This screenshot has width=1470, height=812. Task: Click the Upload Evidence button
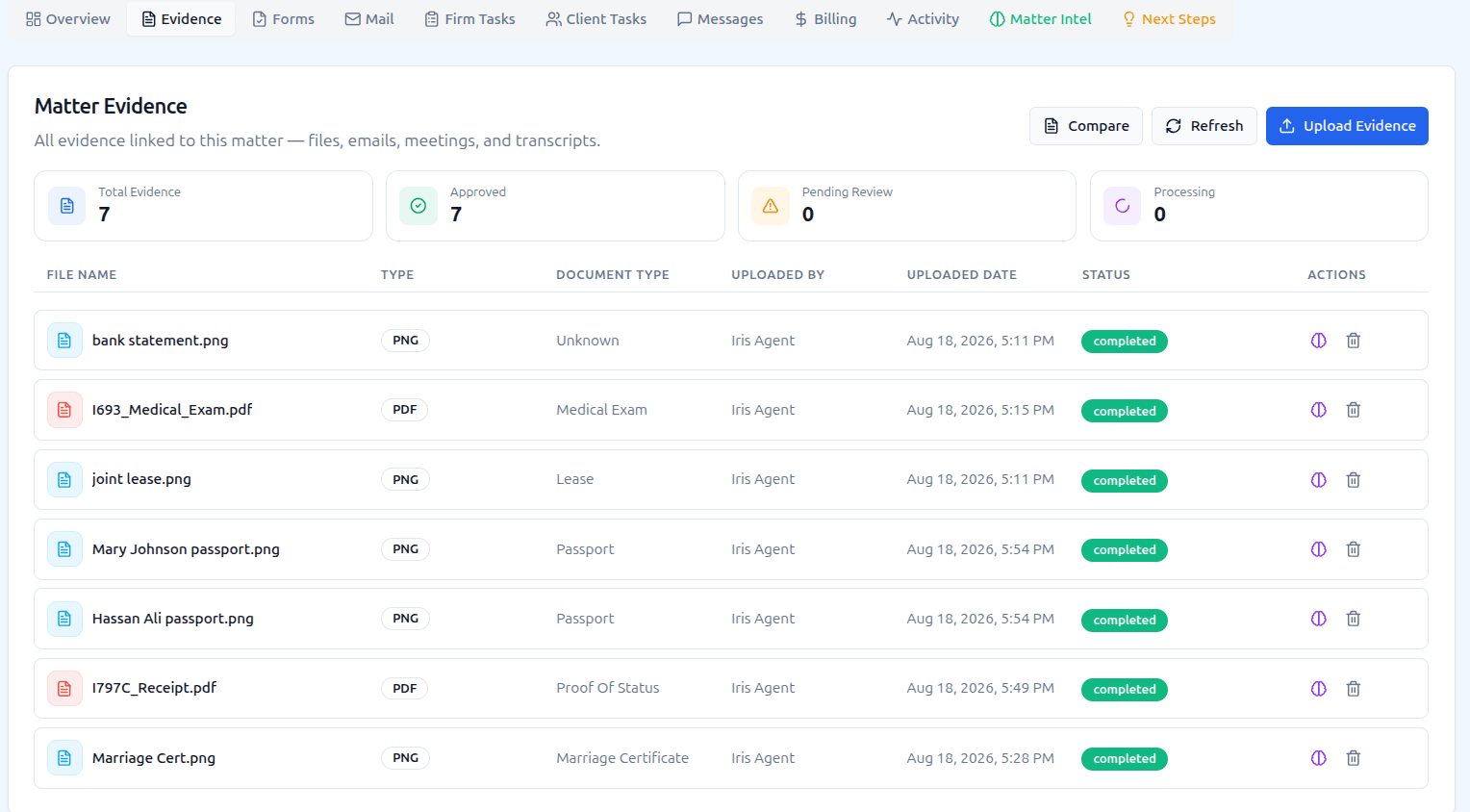1347,126
